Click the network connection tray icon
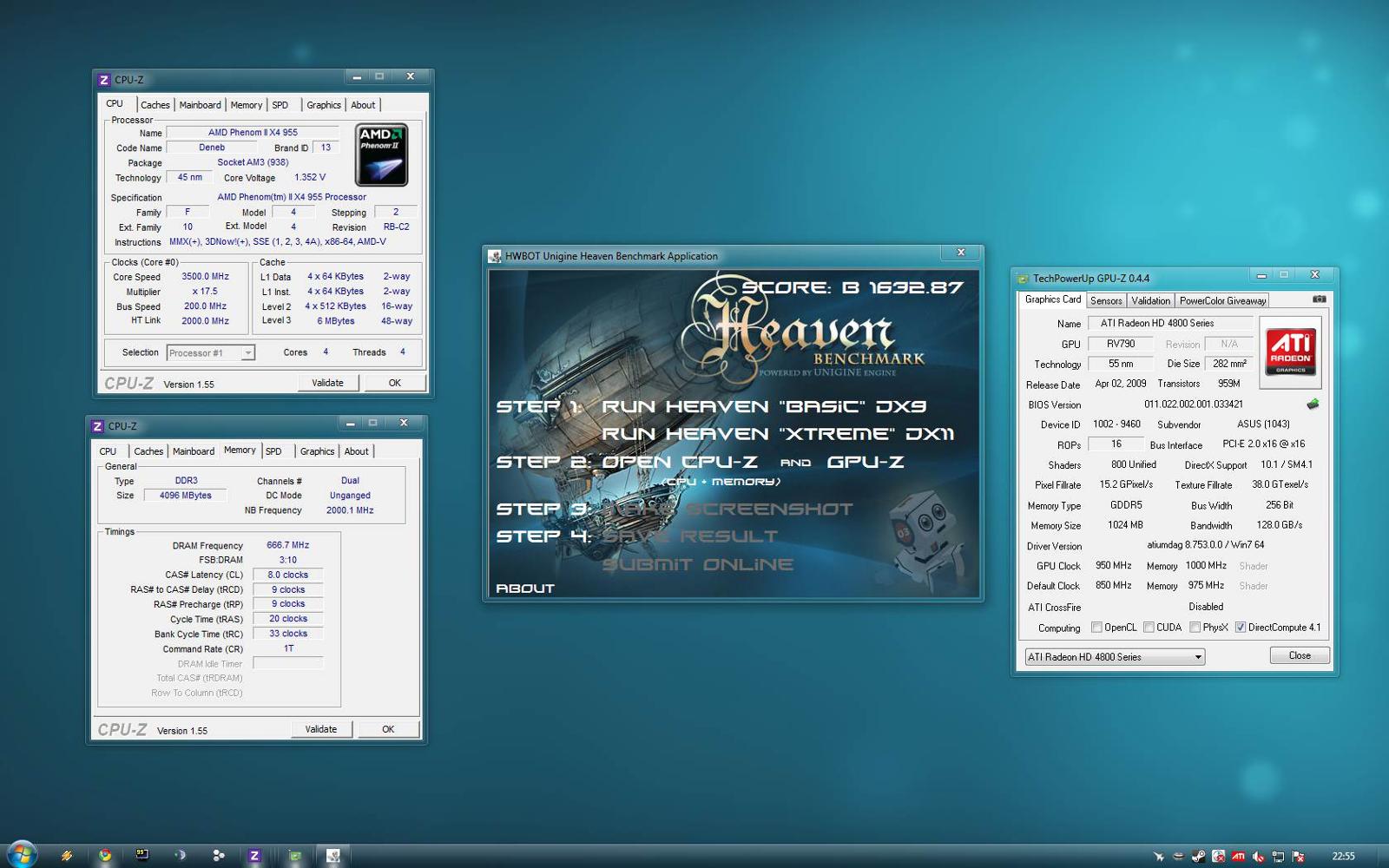1389x868 pixels. [x=1278, y=857]
